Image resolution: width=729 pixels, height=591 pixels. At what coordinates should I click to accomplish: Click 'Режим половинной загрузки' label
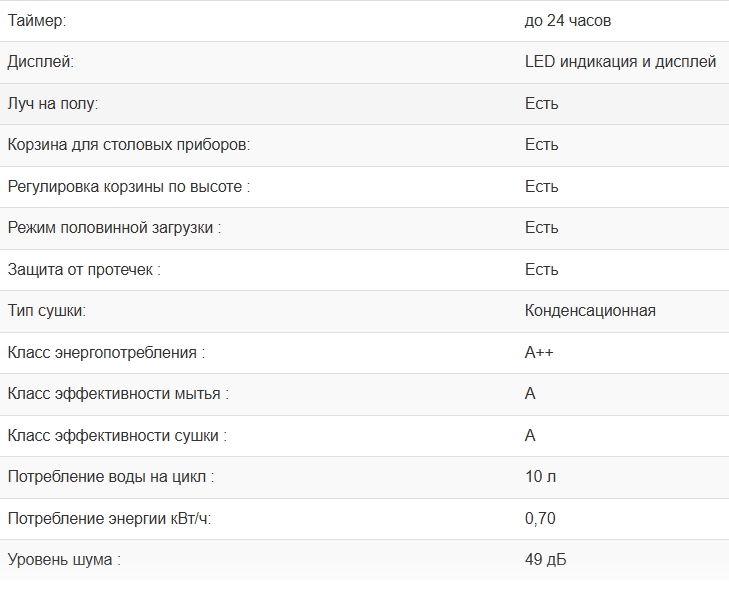tap(114, 228)
